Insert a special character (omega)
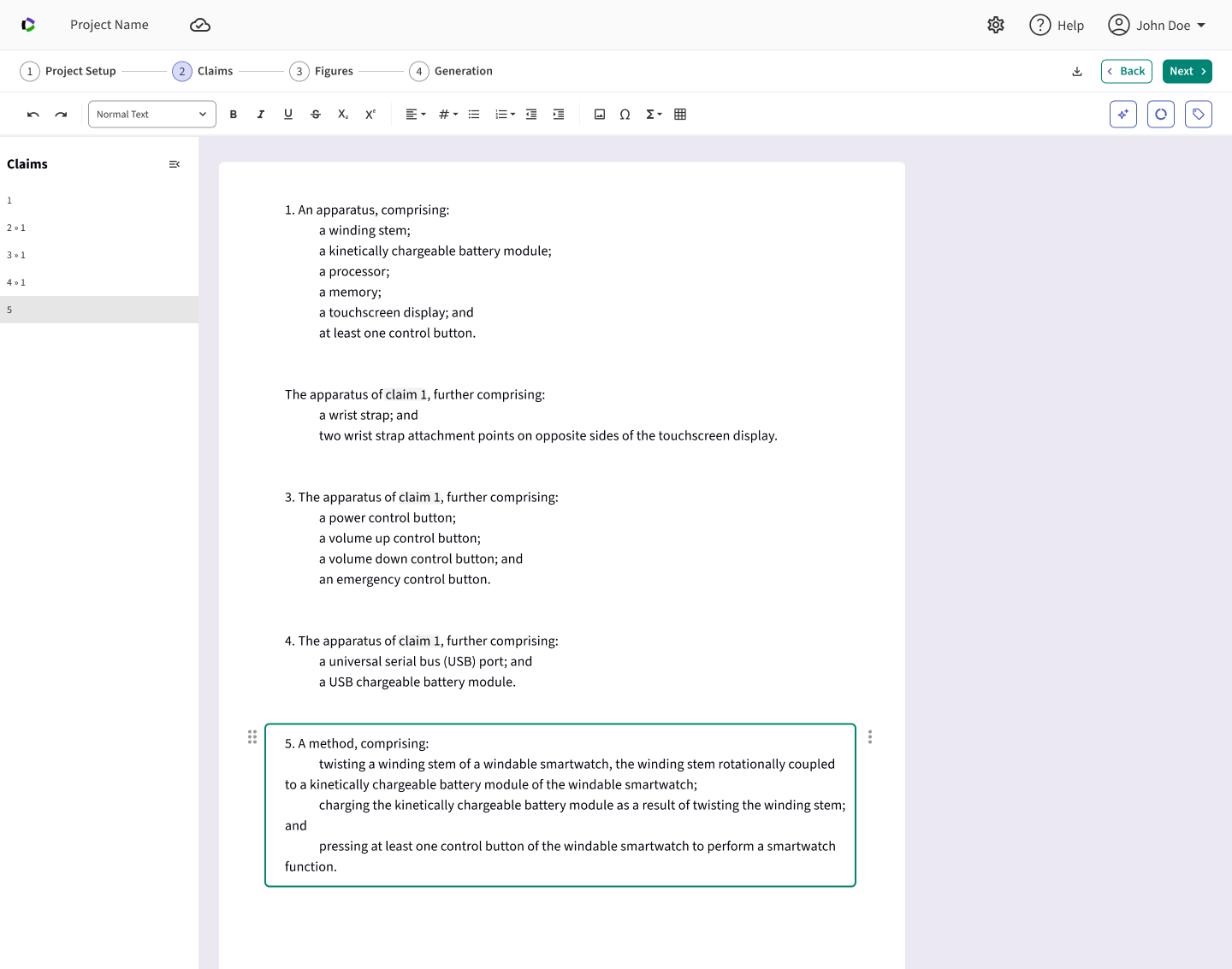This screenshot has width=1232, height=969. [625, 115]
